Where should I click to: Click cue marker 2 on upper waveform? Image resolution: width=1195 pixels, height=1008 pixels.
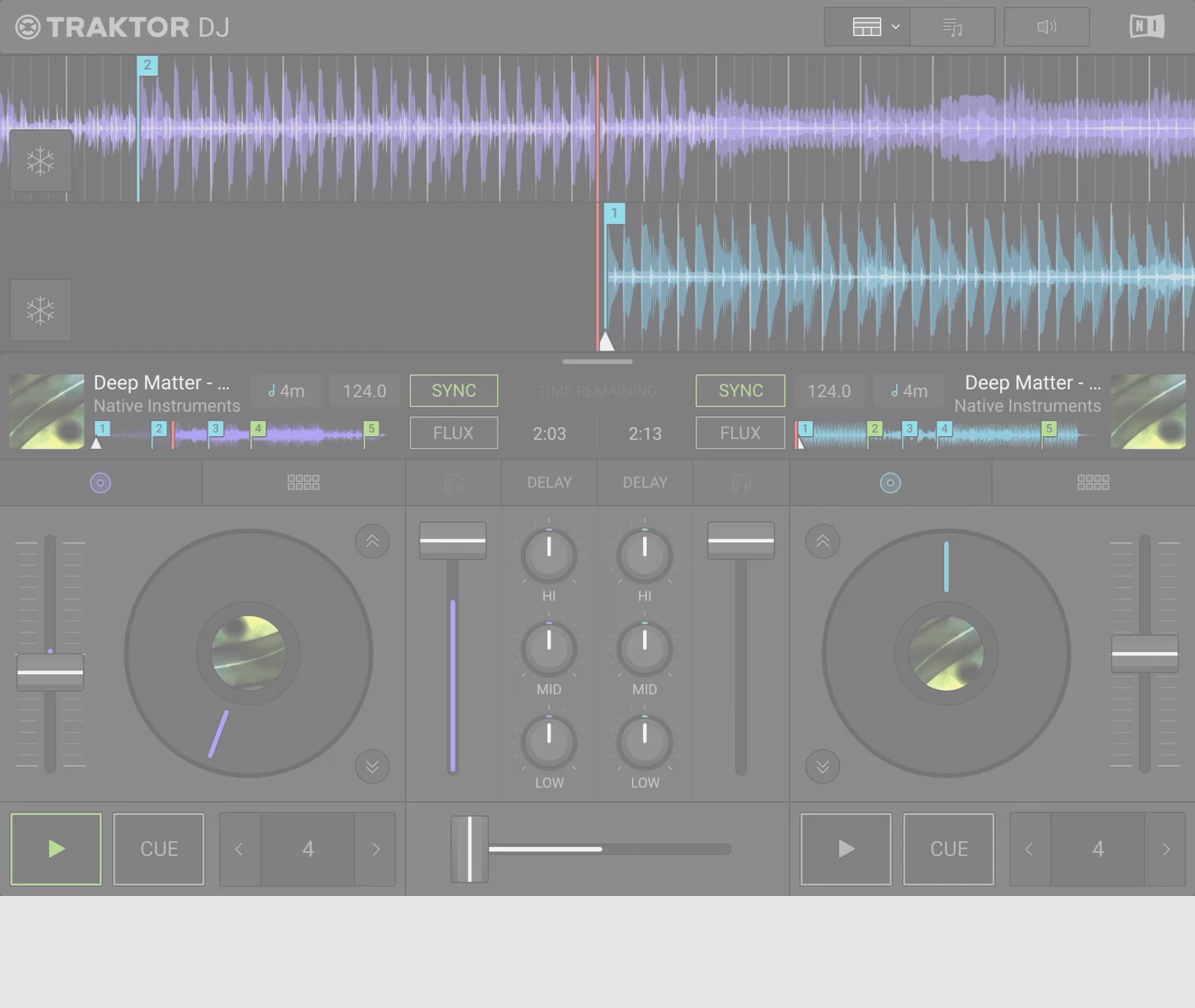[147, 65]
